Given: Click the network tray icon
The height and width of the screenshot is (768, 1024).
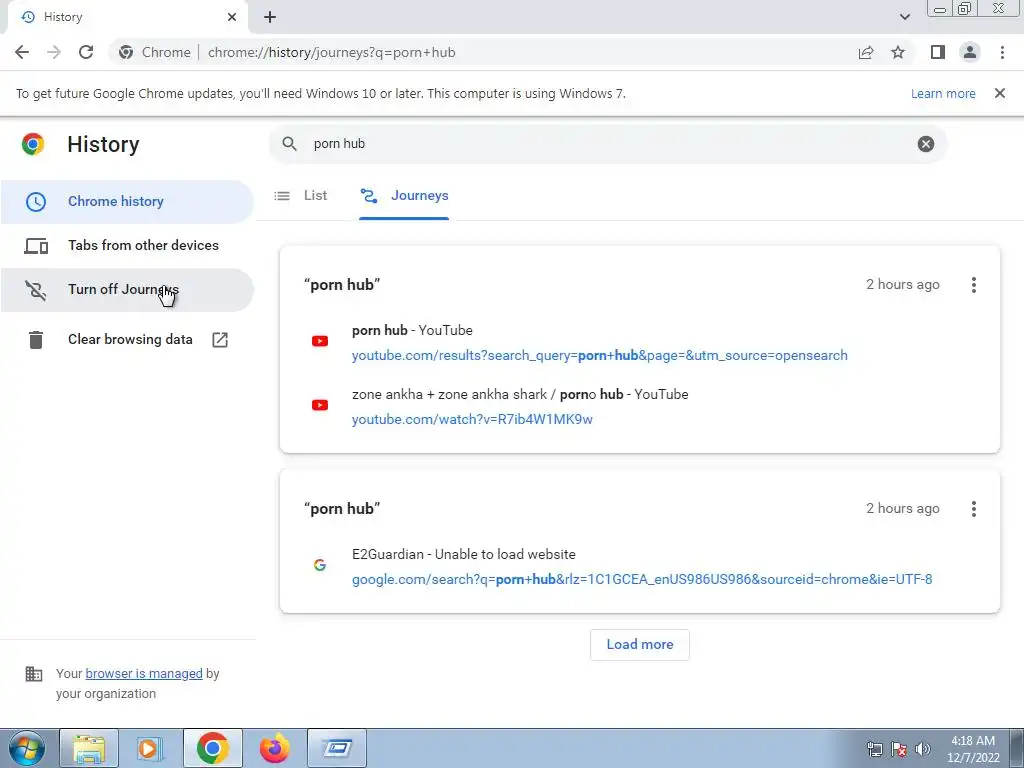Looking at the screenshot, I should point(874,749).
